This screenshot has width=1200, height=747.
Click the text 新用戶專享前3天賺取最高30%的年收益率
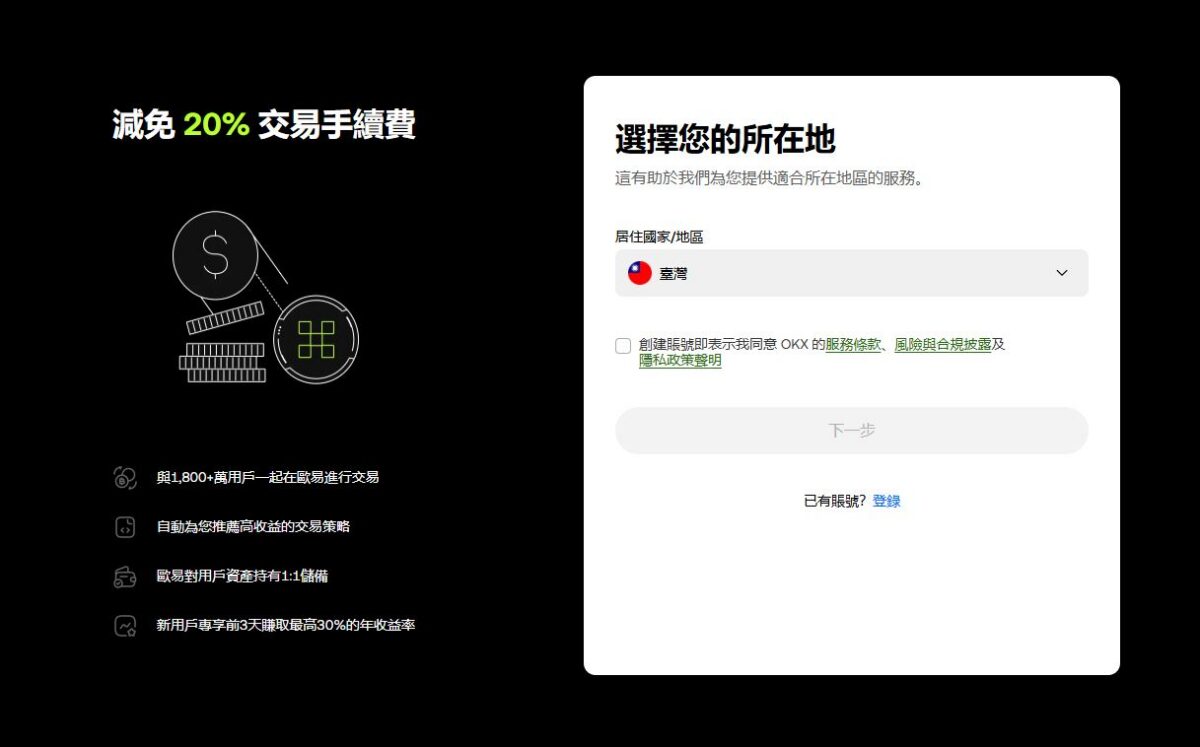[x=286, y=626]
